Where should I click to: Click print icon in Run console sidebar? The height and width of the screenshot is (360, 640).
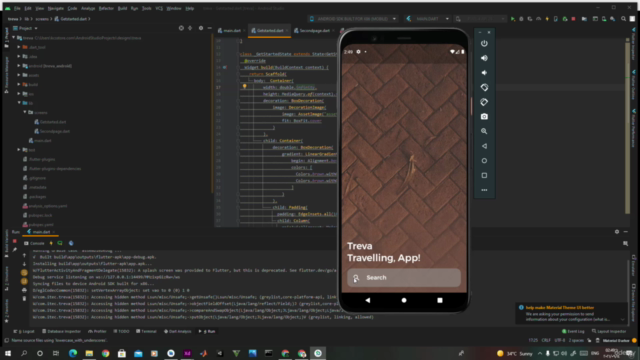tap(24, 290)
